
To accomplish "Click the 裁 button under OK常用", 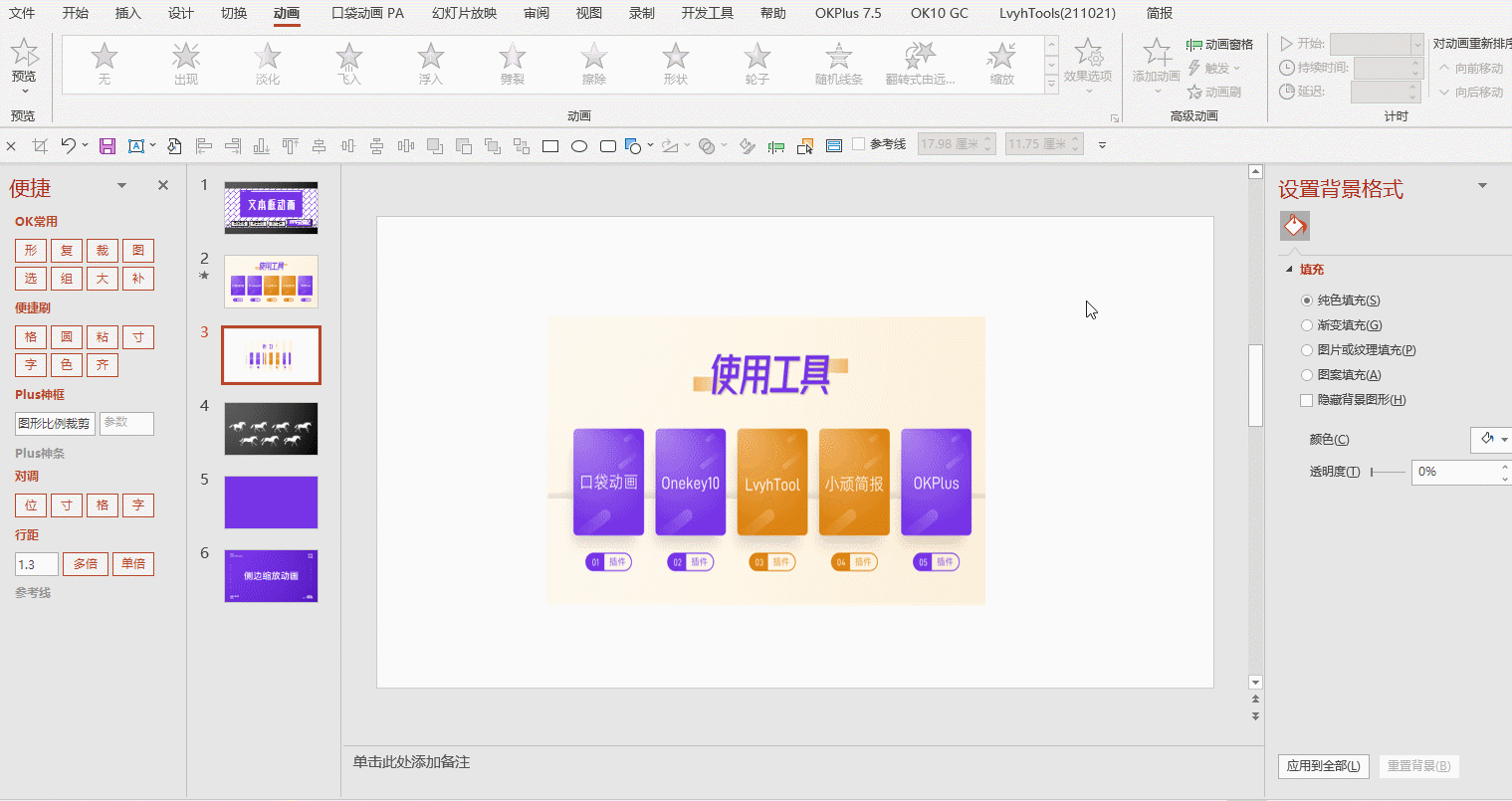I will tap(103, 251).
